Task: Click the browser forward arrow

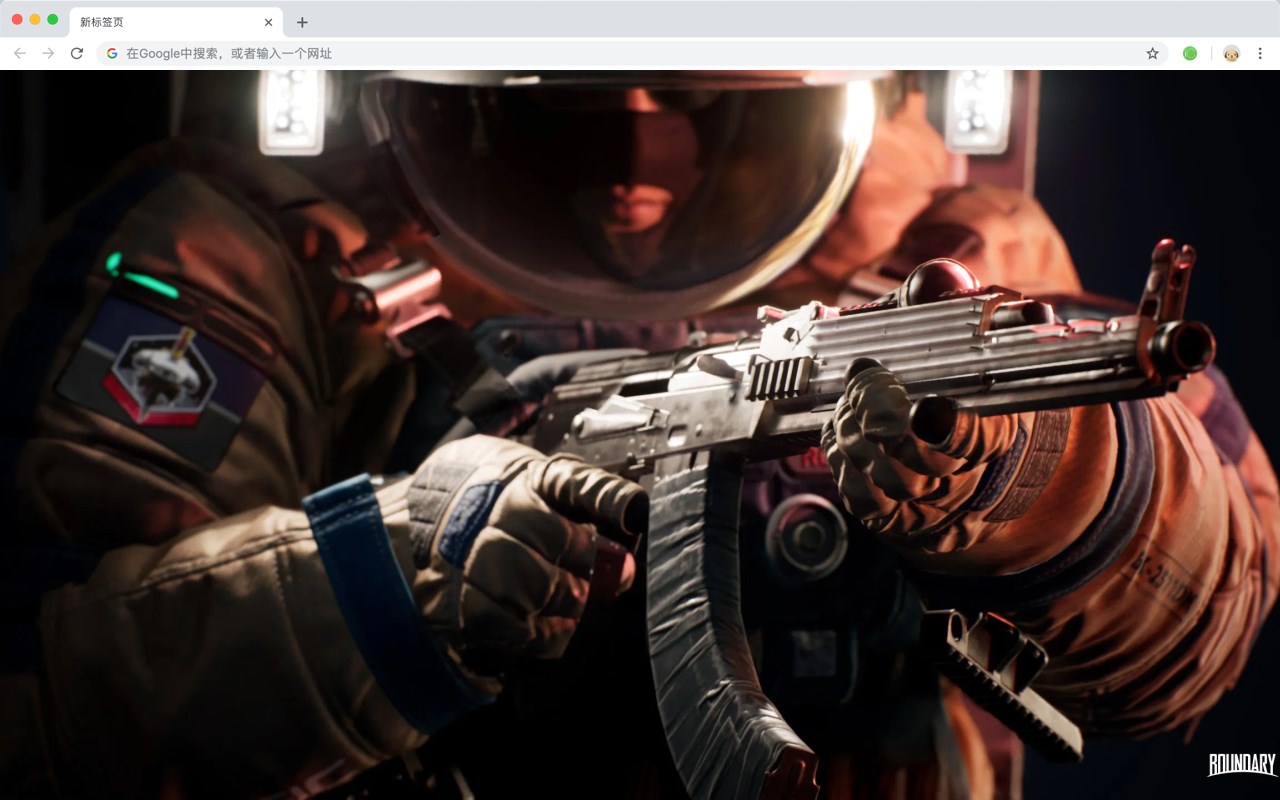Action: coord(48,53)
